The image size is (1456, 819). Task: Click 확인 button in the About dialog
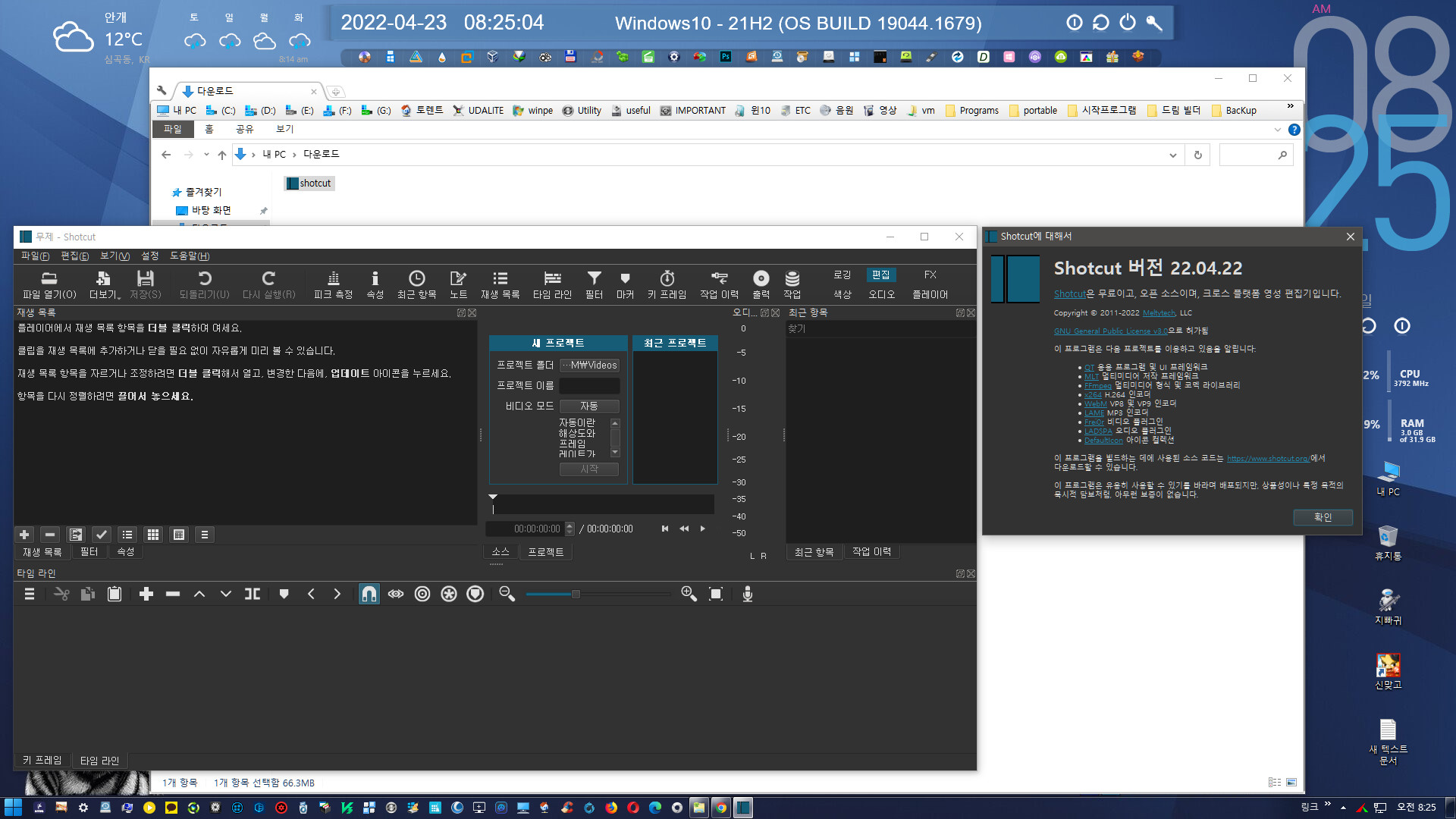pyautogui.click(x=1323, y=517)
